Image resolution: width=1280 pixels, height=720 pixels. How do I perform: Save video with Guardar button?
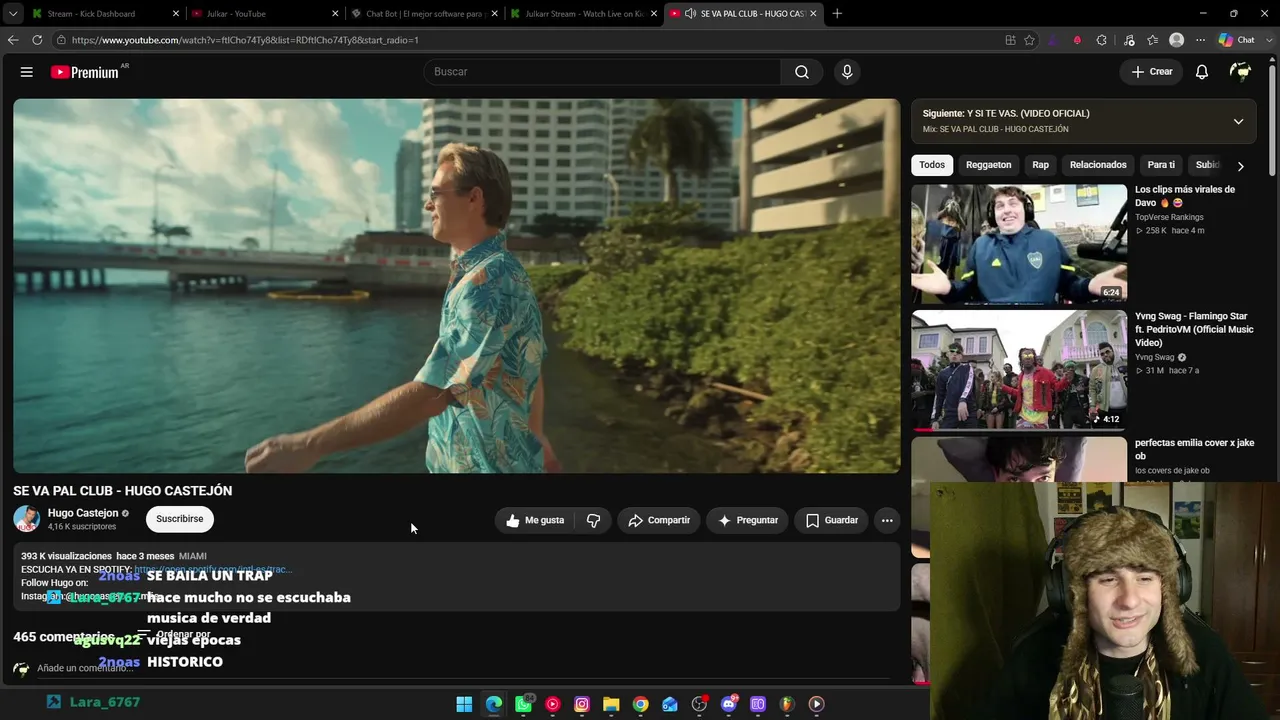click(x=832, y=520)
